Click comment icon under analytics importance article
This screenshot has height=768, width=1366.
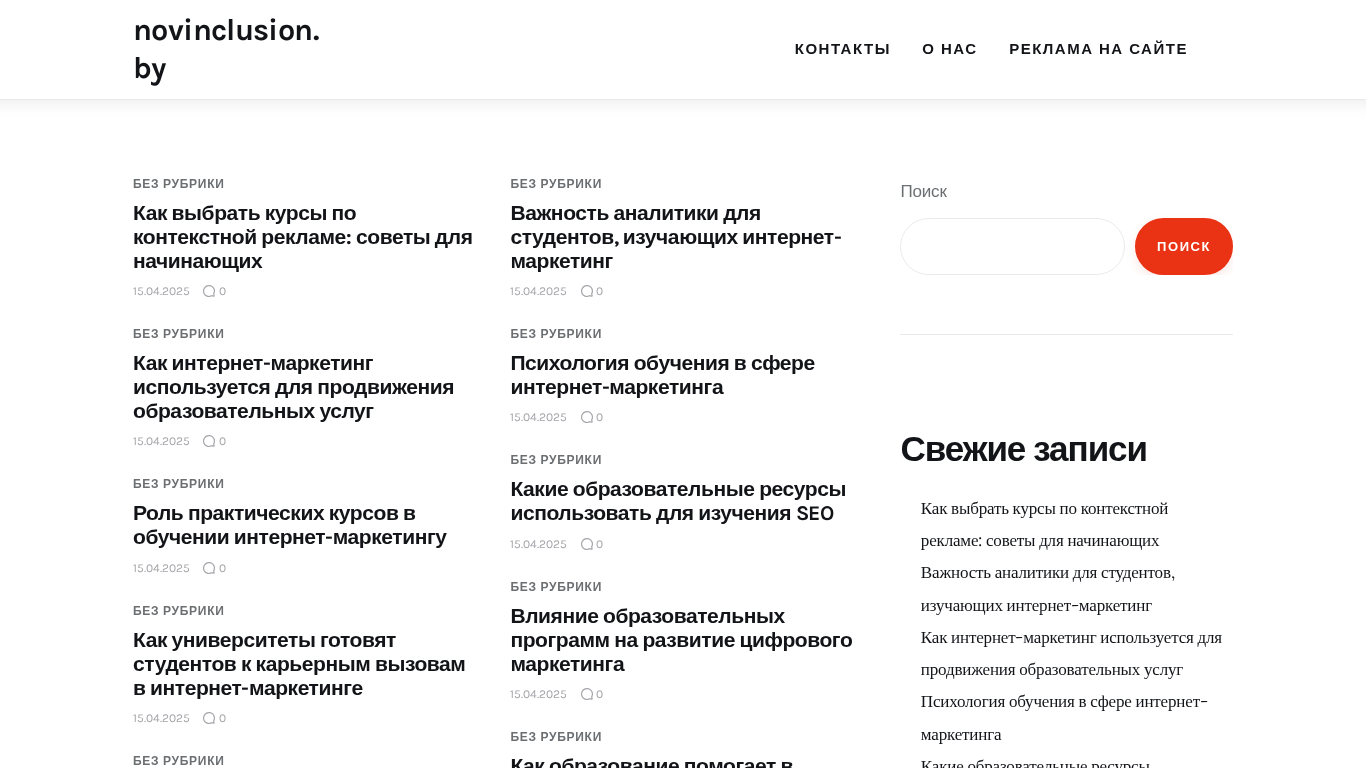click(587, 291)
